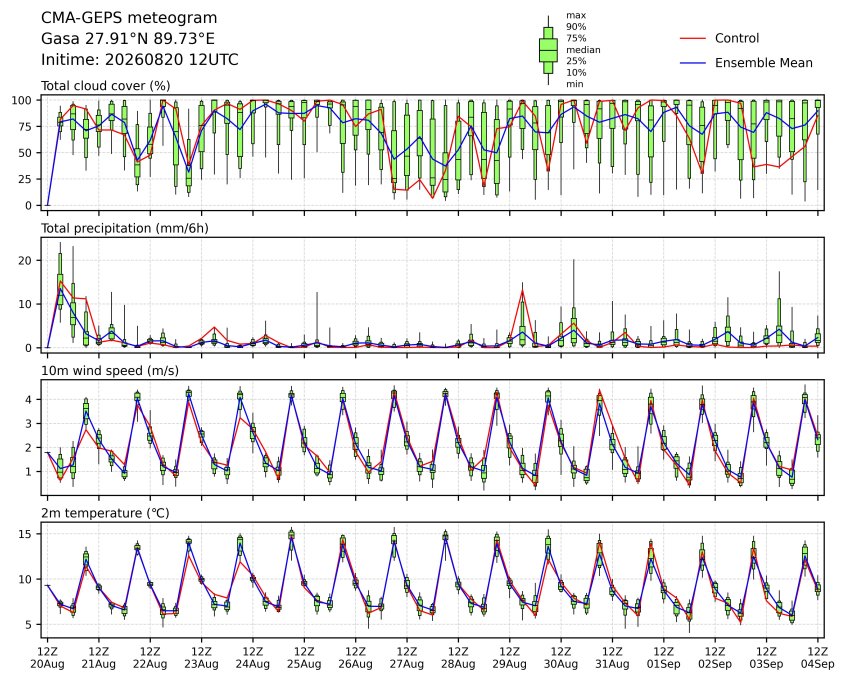Click the '2m temperature (°C)' panel title

[105, 513]
